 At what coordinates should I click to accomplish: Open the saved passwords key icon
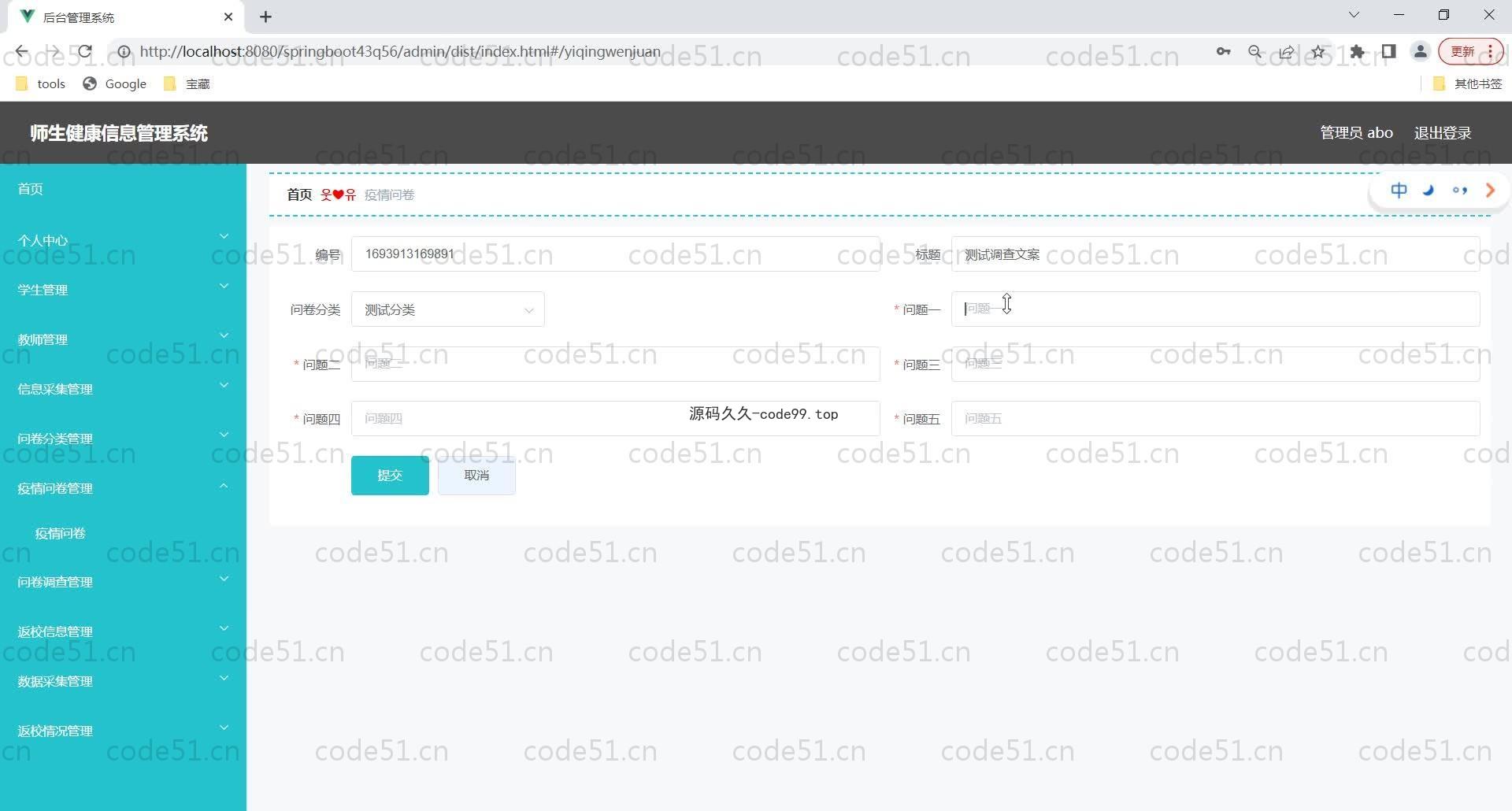click(1223, 52)
